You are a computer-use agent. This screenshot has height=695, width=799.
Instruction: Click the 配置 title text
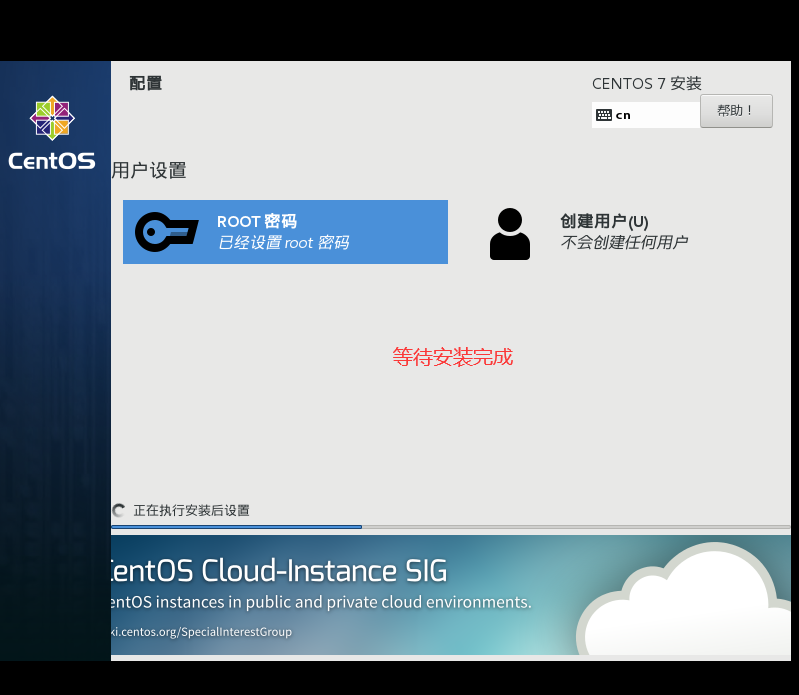pyautogui.click(x=146, y=83)
